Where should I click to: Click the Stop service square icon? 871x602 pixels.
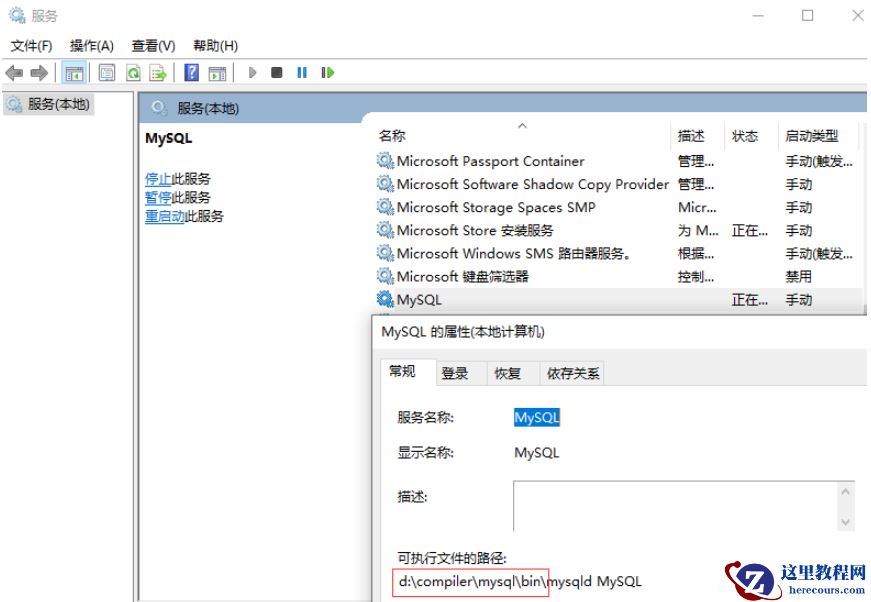277,73
